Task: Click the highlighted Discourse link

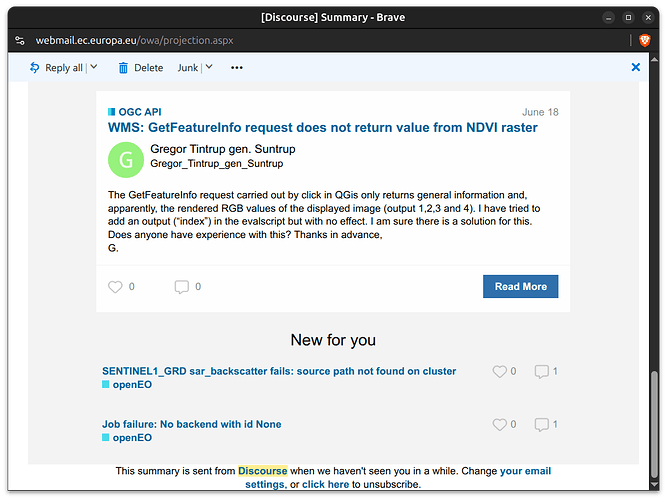Action: (262, 471)
